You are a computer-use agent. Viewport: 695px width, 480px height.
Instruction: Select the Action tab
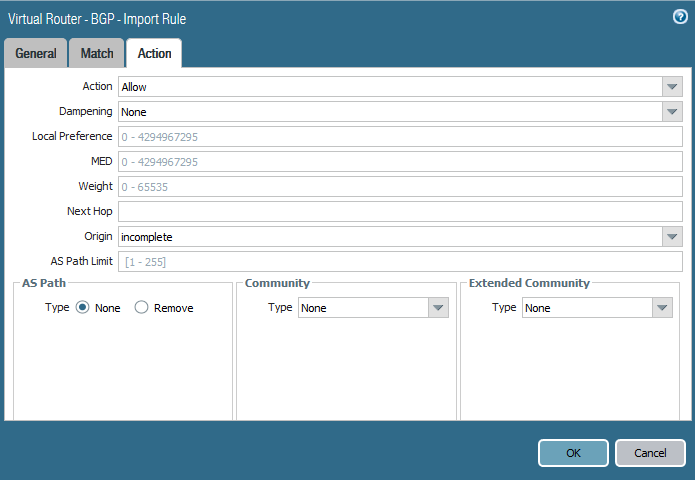tap(154, 54)
